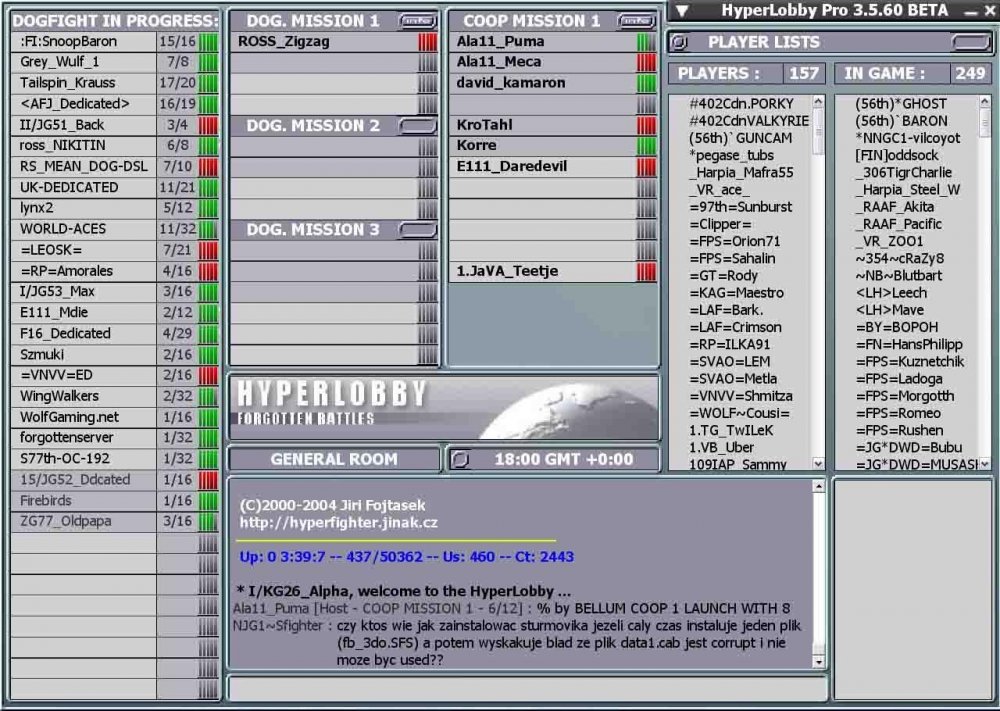Click the info button on Dog. Mission 1
Viewport: 1000px width, 711px height.
tap(417, 21)
